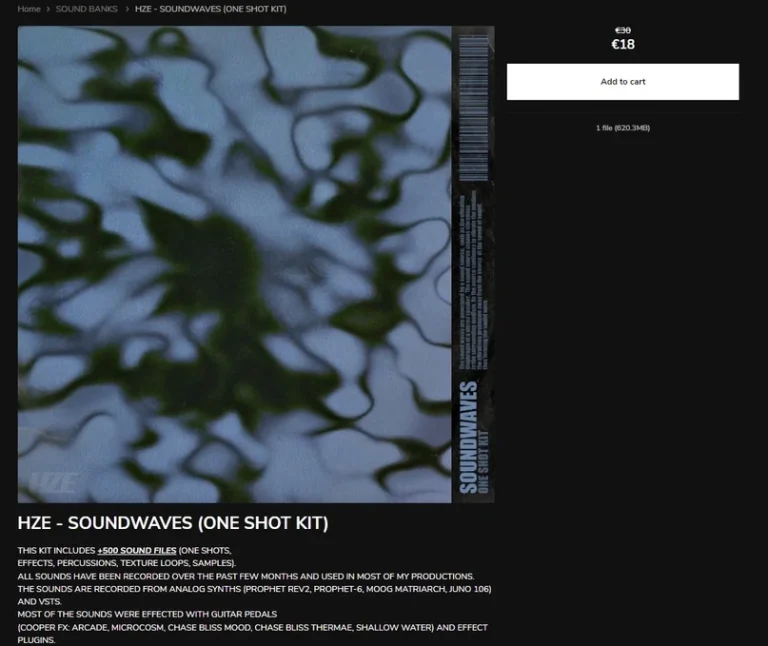
Task: Open the Home breadcrumb link
Action: (29, 9)
